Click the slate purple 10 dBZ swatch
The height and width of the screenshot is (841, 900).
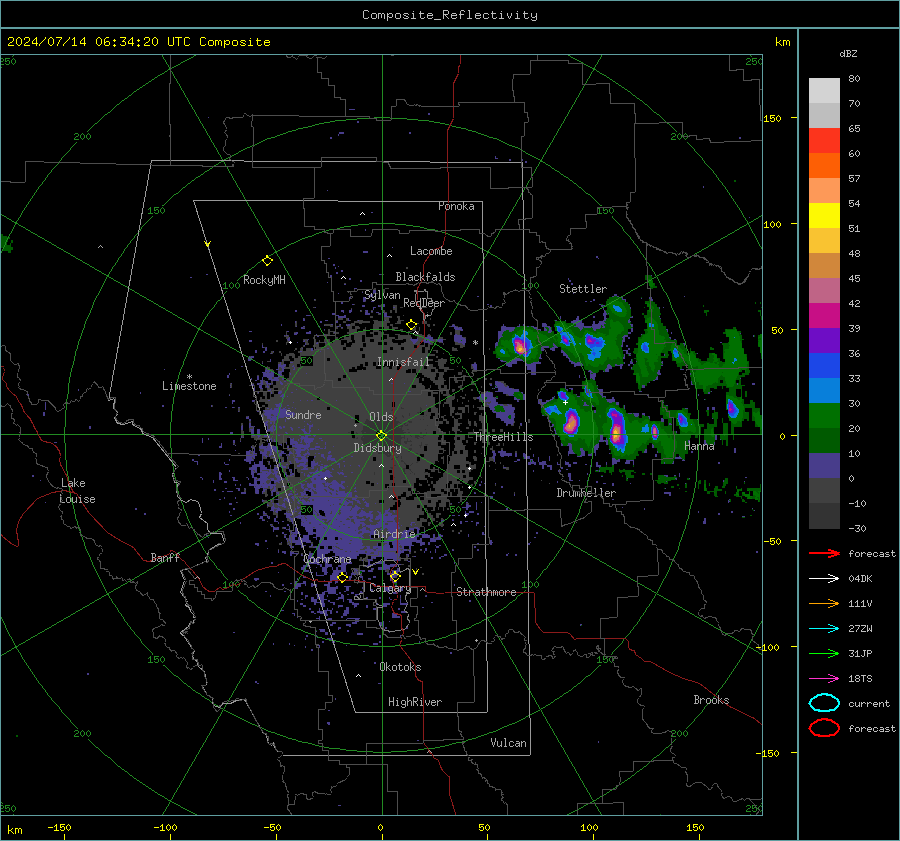[x=824, y=466]
